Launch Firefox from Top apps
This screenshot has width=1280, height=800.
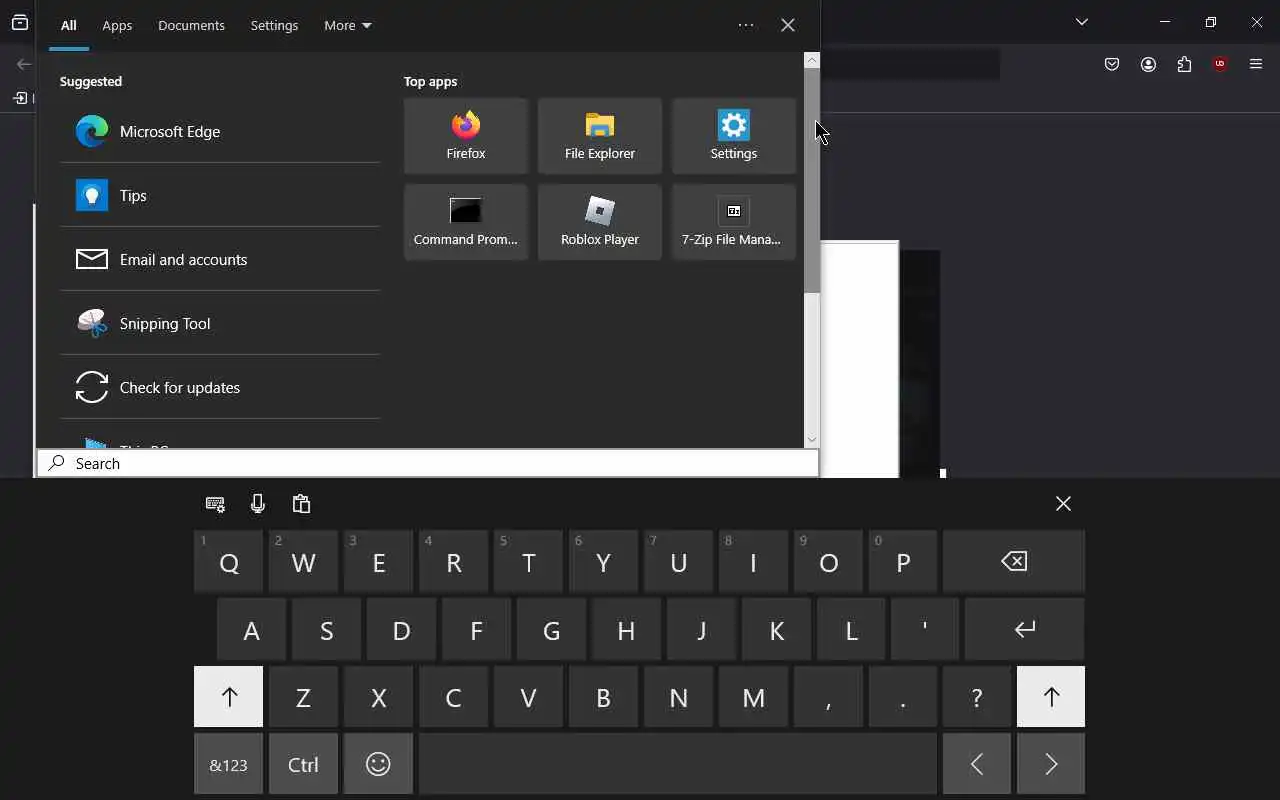coord(466,136)
